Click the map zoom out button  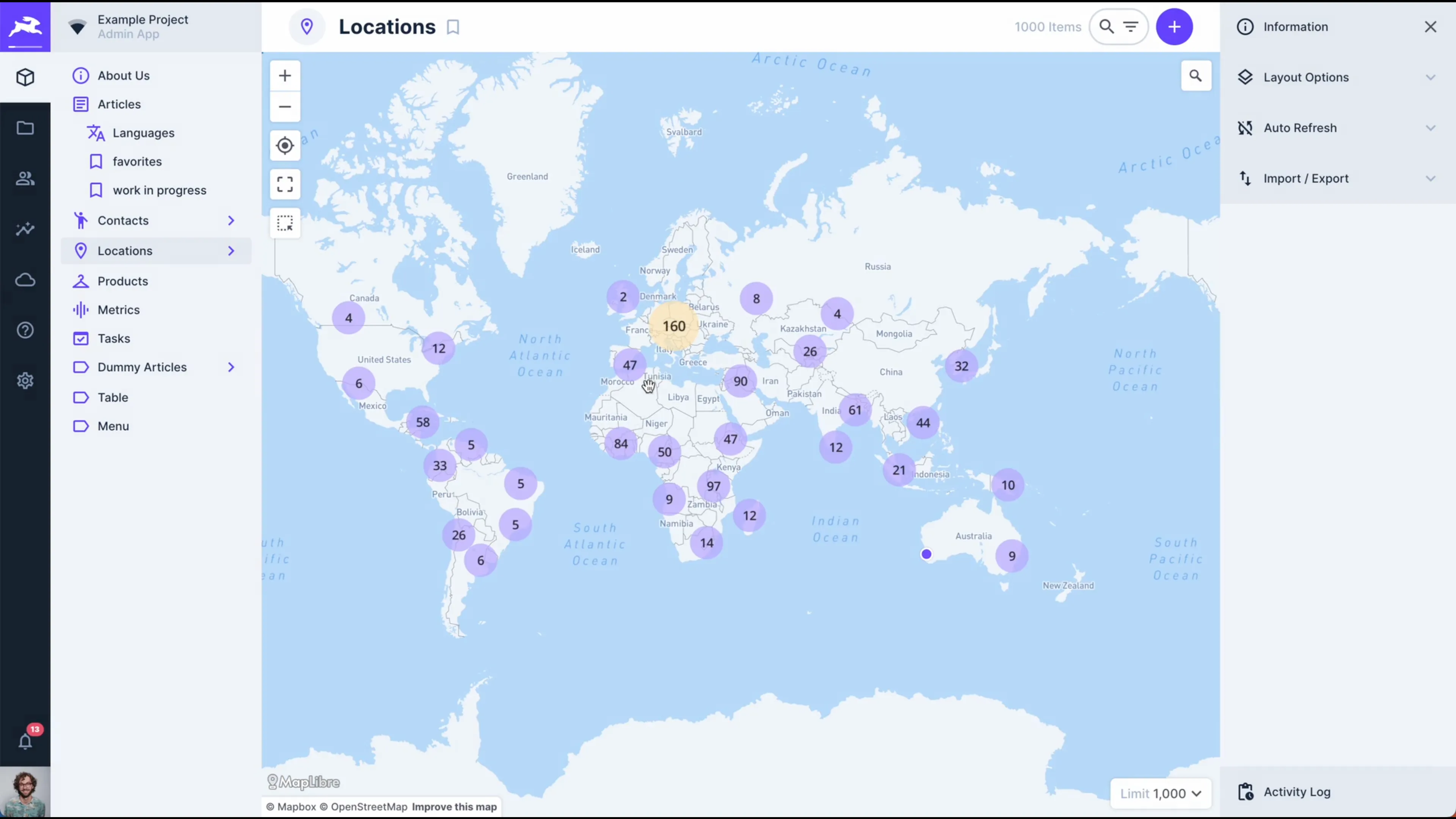(285, 107)
